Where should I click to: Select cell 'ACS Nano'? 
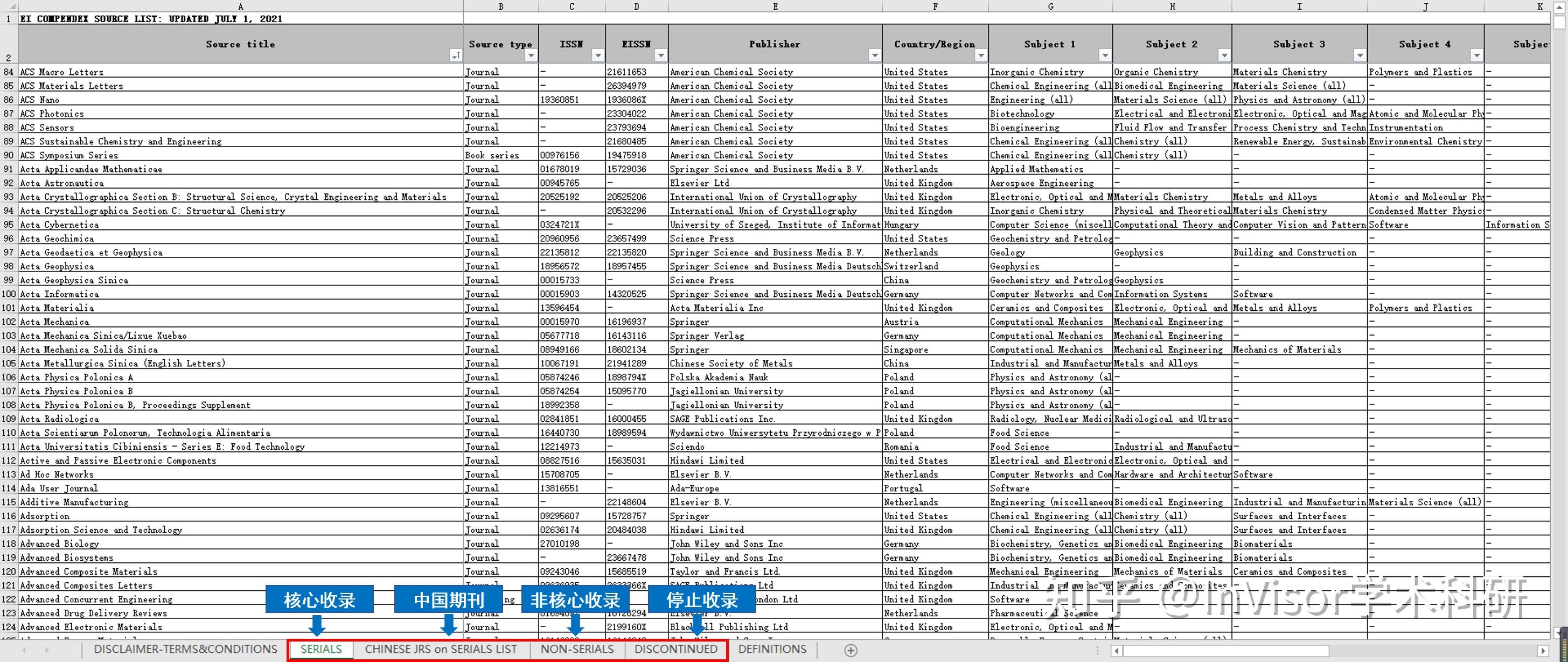click(x=240, y=100)
